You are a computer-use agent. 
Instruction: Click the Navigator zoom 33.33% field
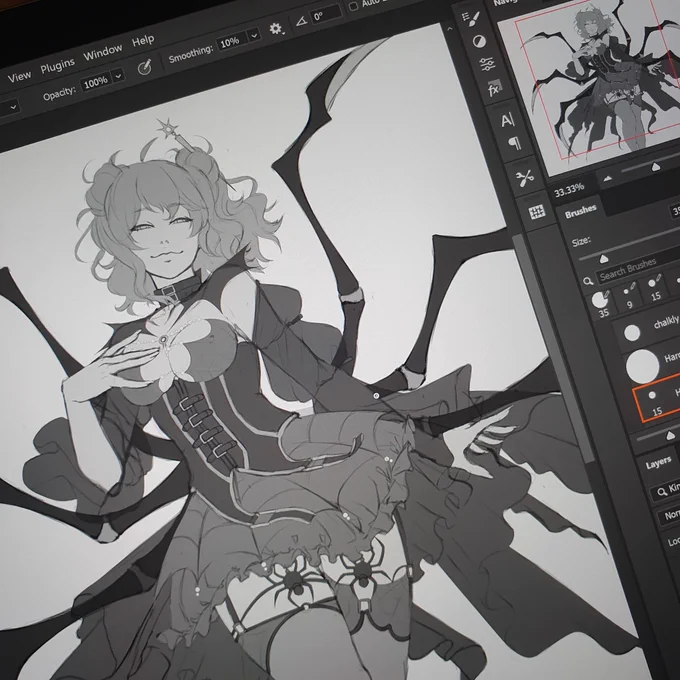tap(569, 190)
